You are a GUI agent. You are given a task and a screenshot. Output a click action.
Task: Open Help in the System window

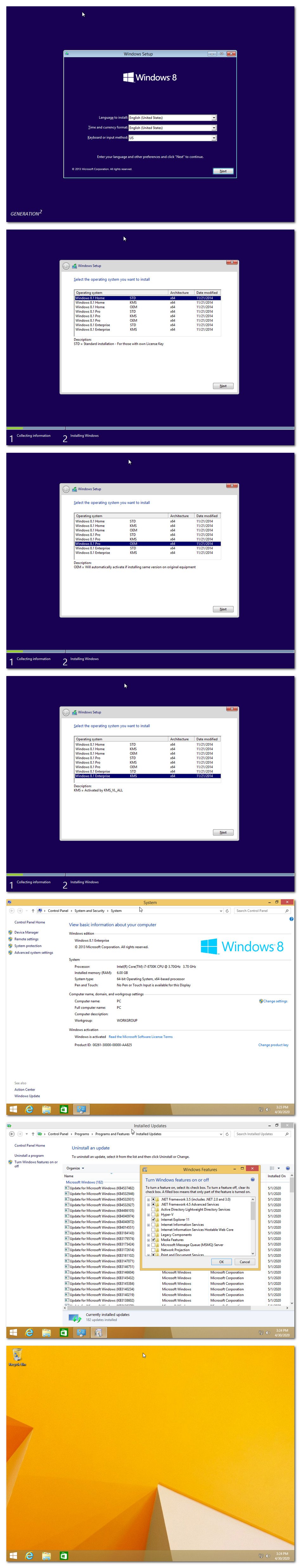(x=291, y=919)
